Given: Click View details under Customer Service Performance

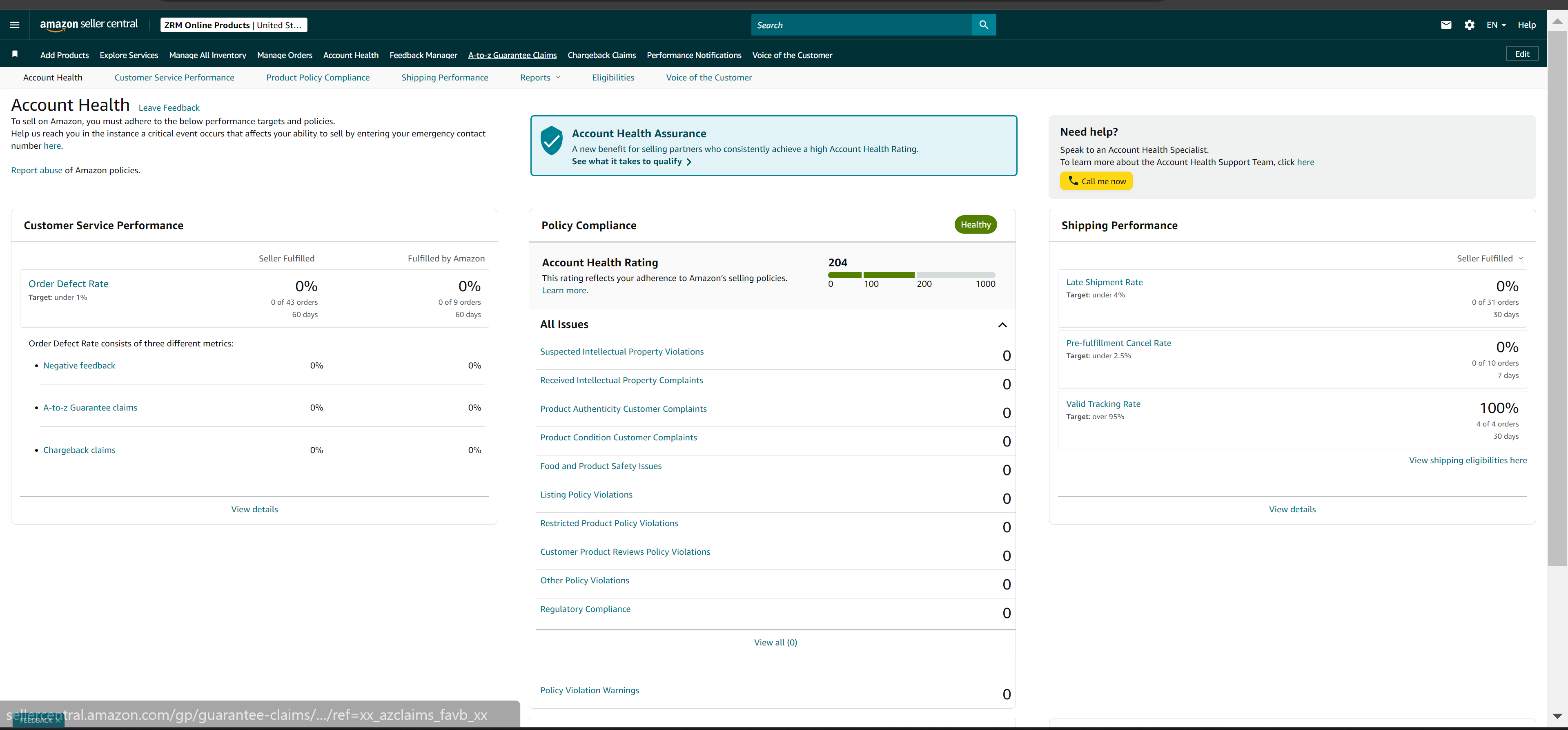Looking at the screenshot, I should pos(254,509).
